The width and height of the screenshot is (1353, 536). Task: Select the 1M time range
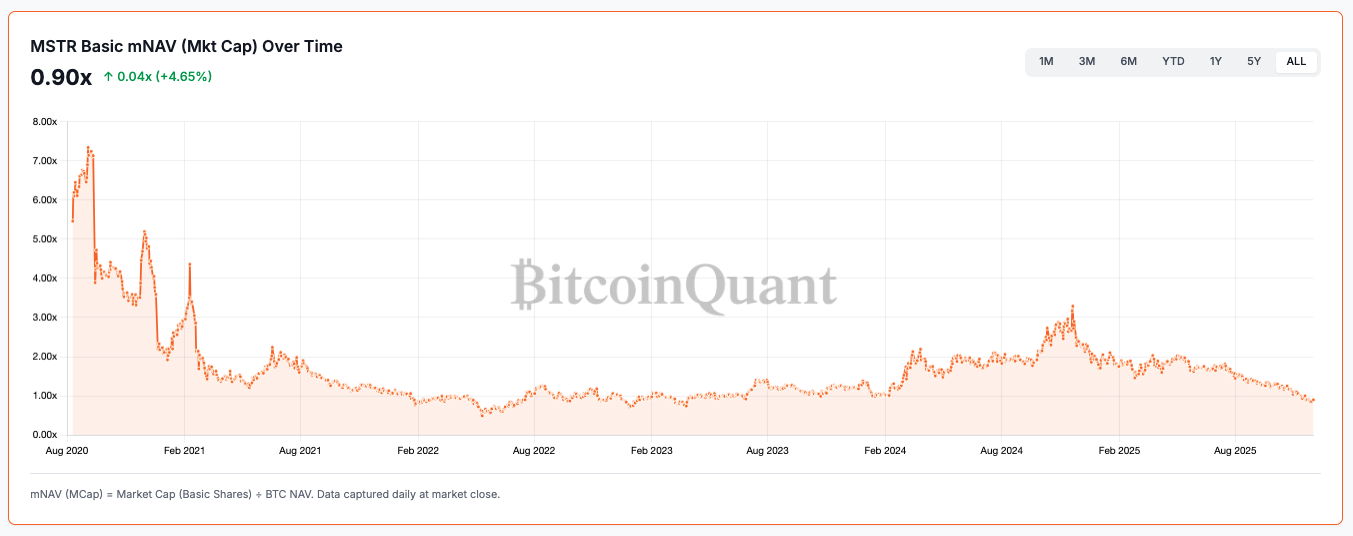click(1046, 62)
